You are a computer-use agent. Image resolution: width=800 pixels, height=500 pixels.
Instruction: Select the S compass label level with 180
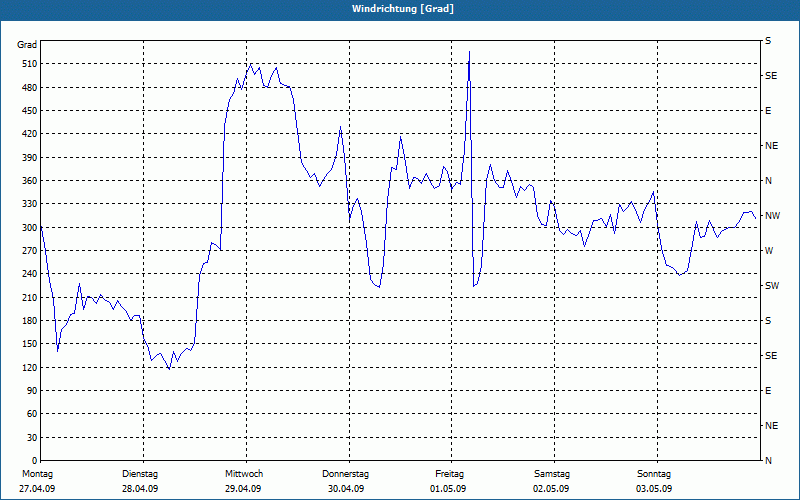click(768, 321)
